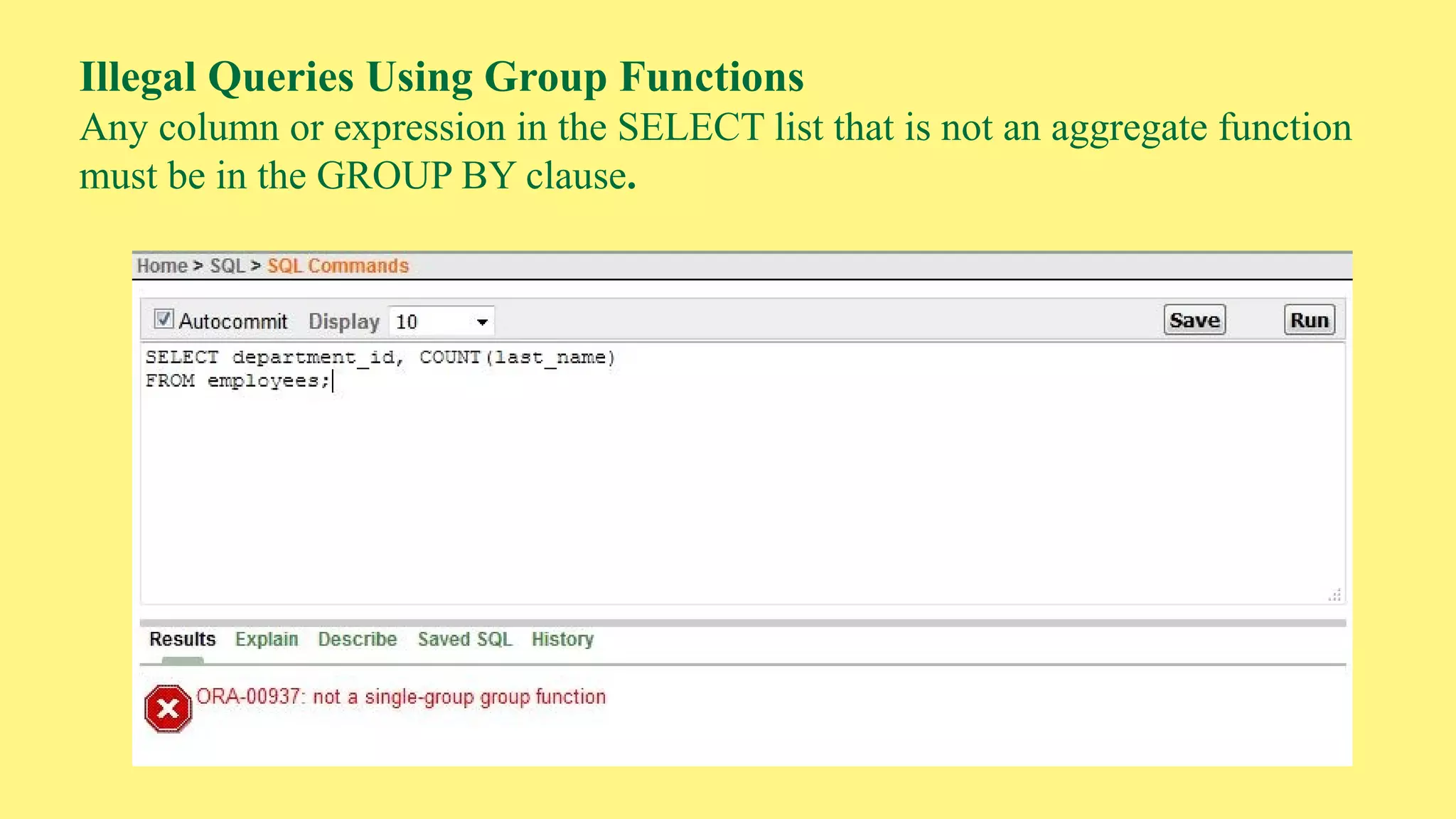Screen dimensions: 1456x819
Task: Click the 'Display' label text
Action: tap(344, 322)
